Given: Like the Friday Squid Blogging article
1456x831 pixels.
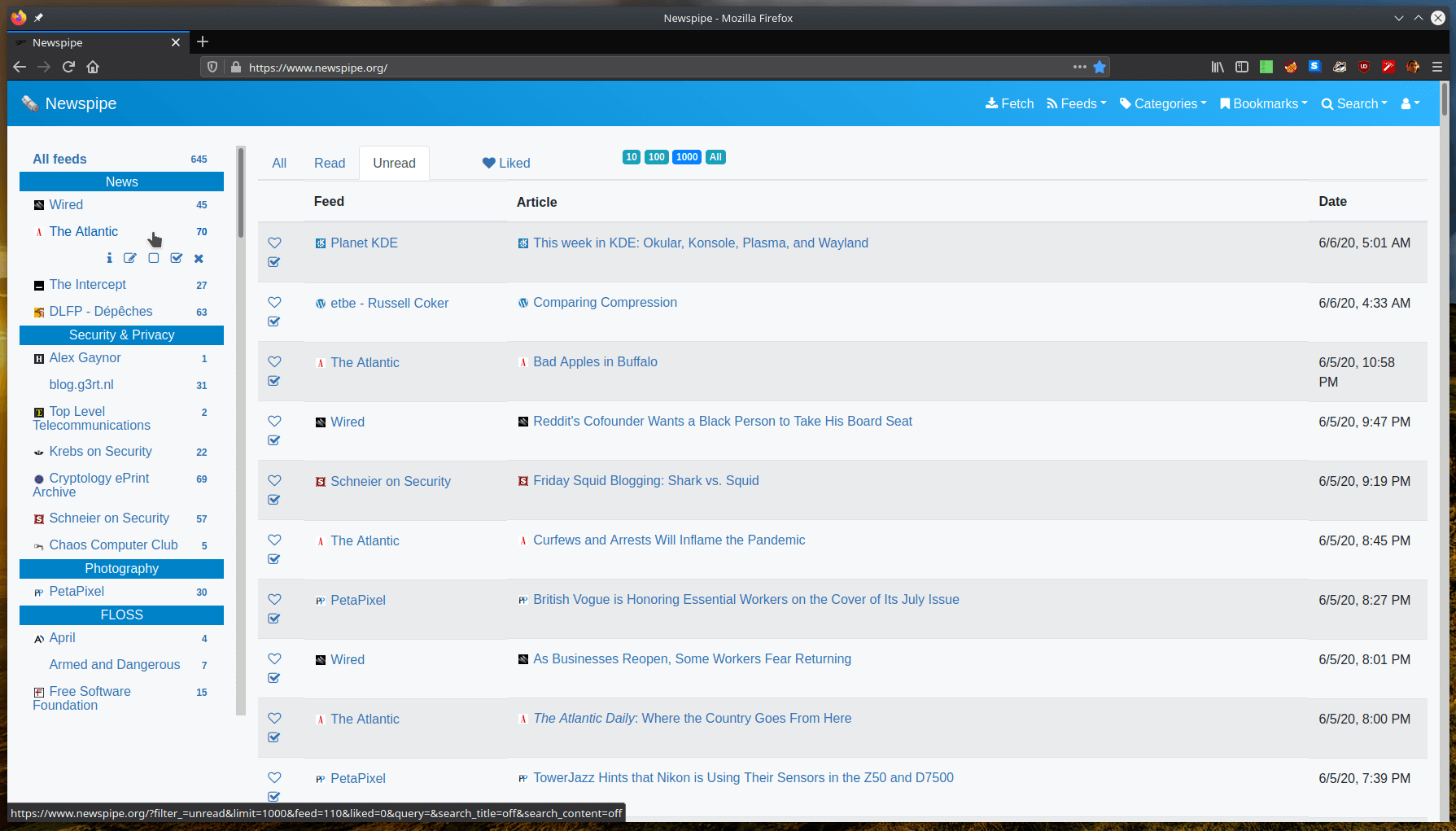Looking at the screenshot, I should coord(274,480).
